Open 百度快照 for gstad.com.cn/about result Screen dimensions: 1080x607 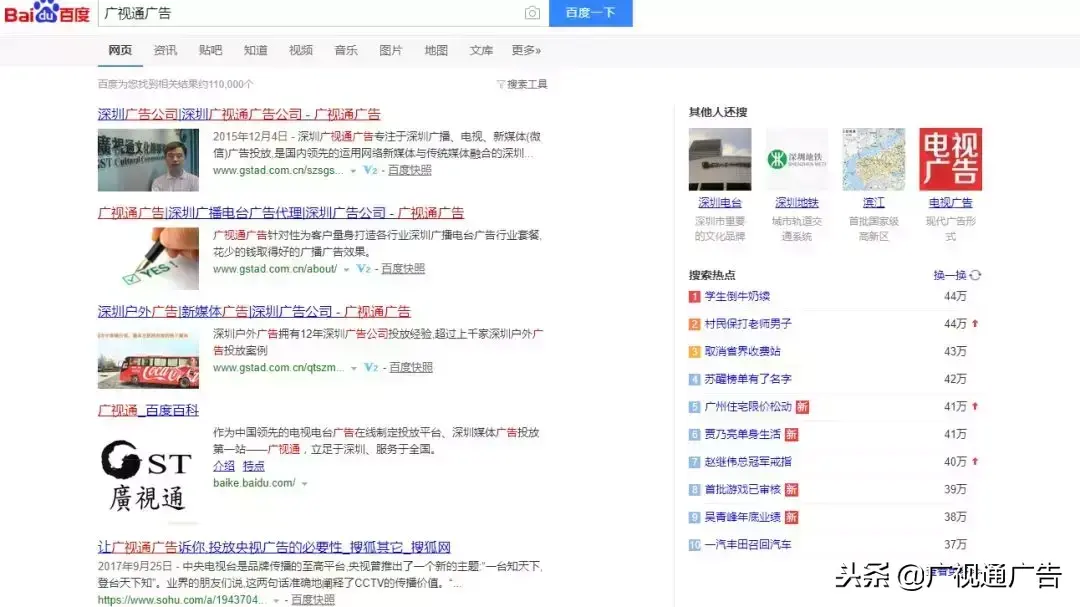(403, 269)
